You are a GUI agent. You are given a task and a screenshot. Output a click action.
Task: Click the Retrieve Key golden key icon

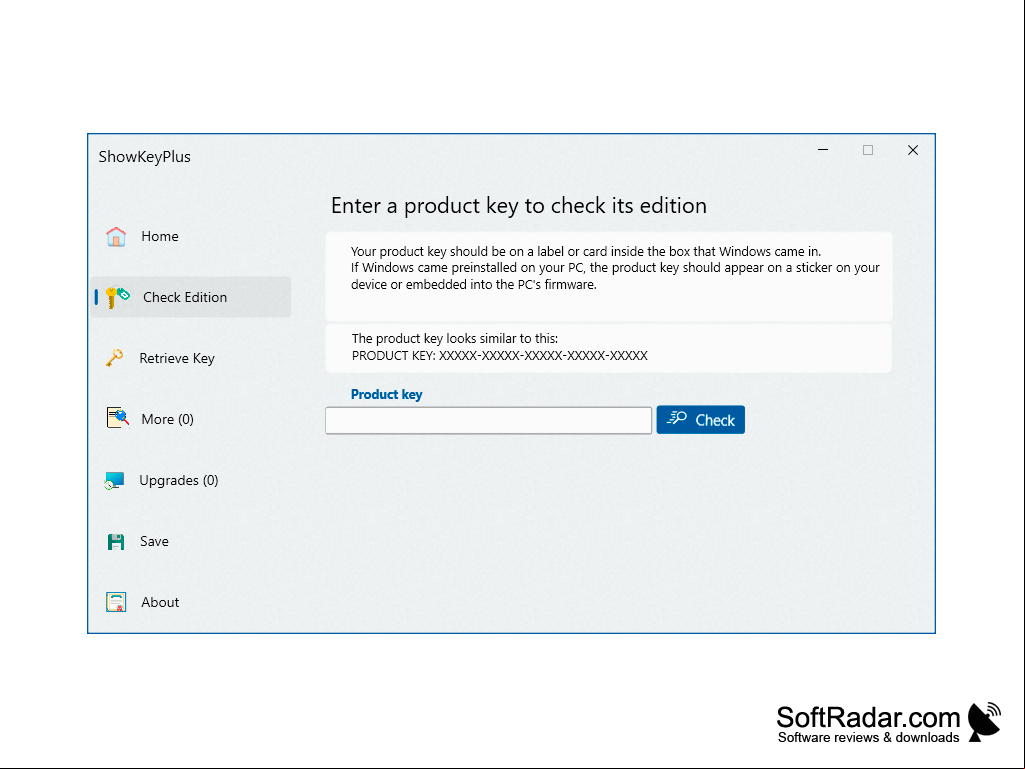click(x=114, y=358)
